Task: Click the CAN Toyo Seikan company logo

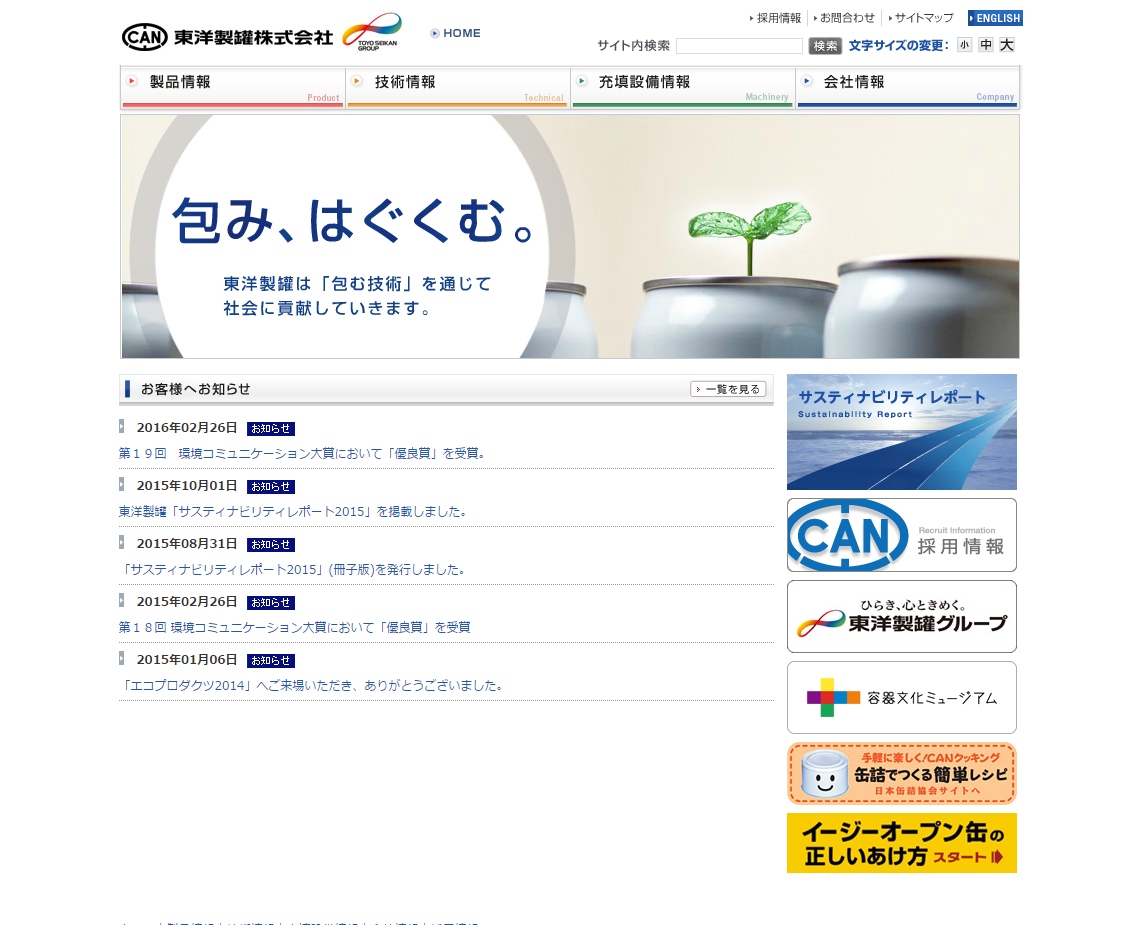Action: click(x=228, y=36)
